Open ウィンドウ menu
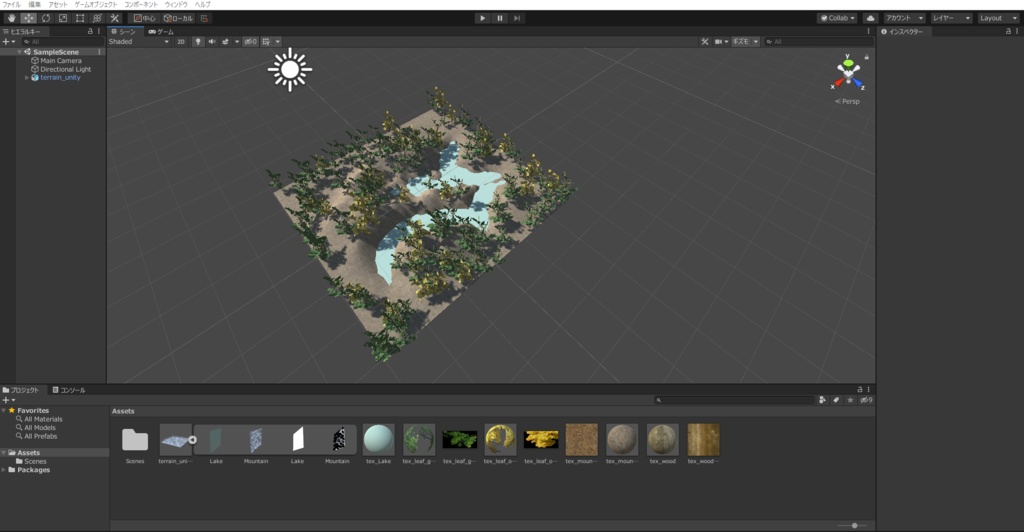Image resolution: width=1024 pixels, height=532 pixels. pos(176,5)
